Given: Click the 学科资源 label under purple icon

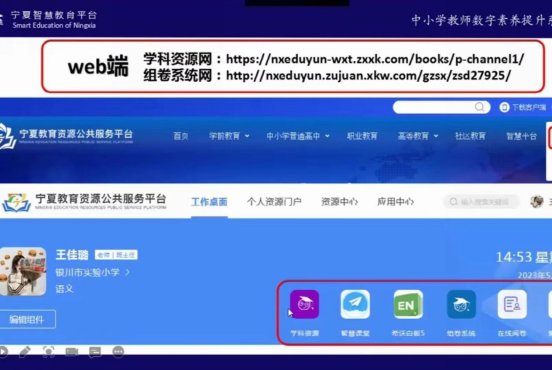Looking at the screenshot, I should pyautogui.click(x=305, y=333).
